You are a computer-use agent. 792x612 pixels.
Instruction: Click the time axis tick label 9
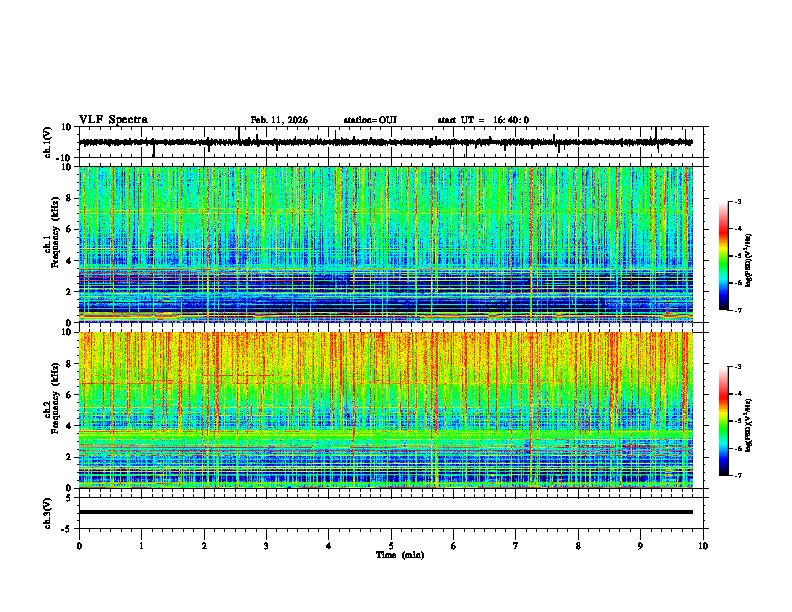click(640, 546)
